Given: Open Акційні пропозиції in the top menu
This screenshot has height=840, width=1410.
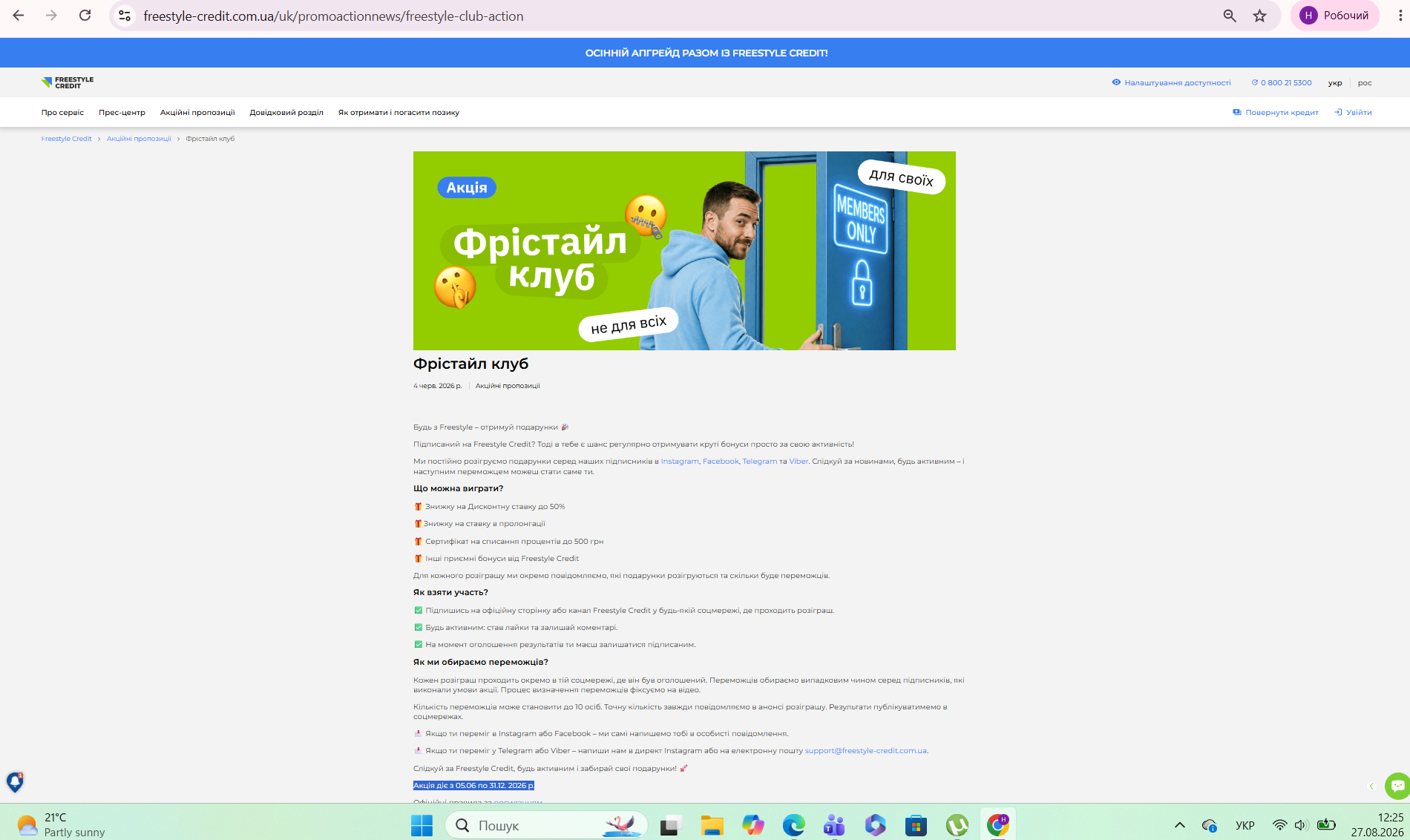Looking at the screenshot, I should click(x=197, y=113).
